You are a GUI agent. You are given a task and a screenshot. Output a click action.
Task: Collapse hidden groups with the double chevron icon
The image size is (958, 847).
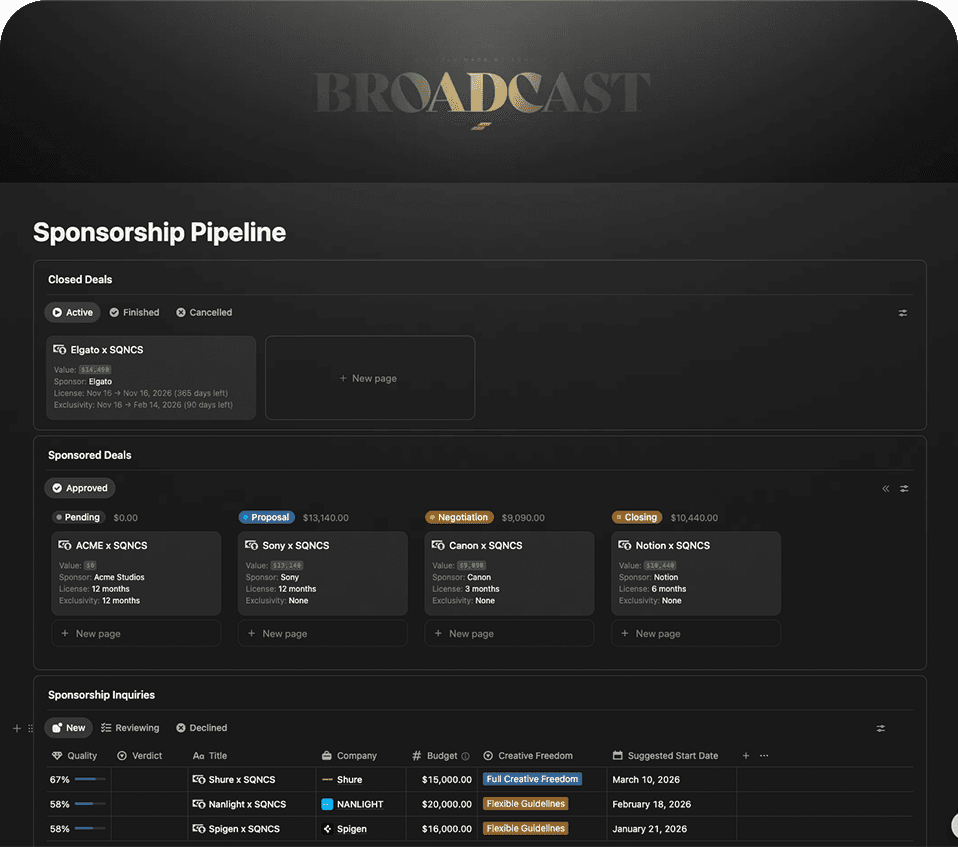click(885, 488)
